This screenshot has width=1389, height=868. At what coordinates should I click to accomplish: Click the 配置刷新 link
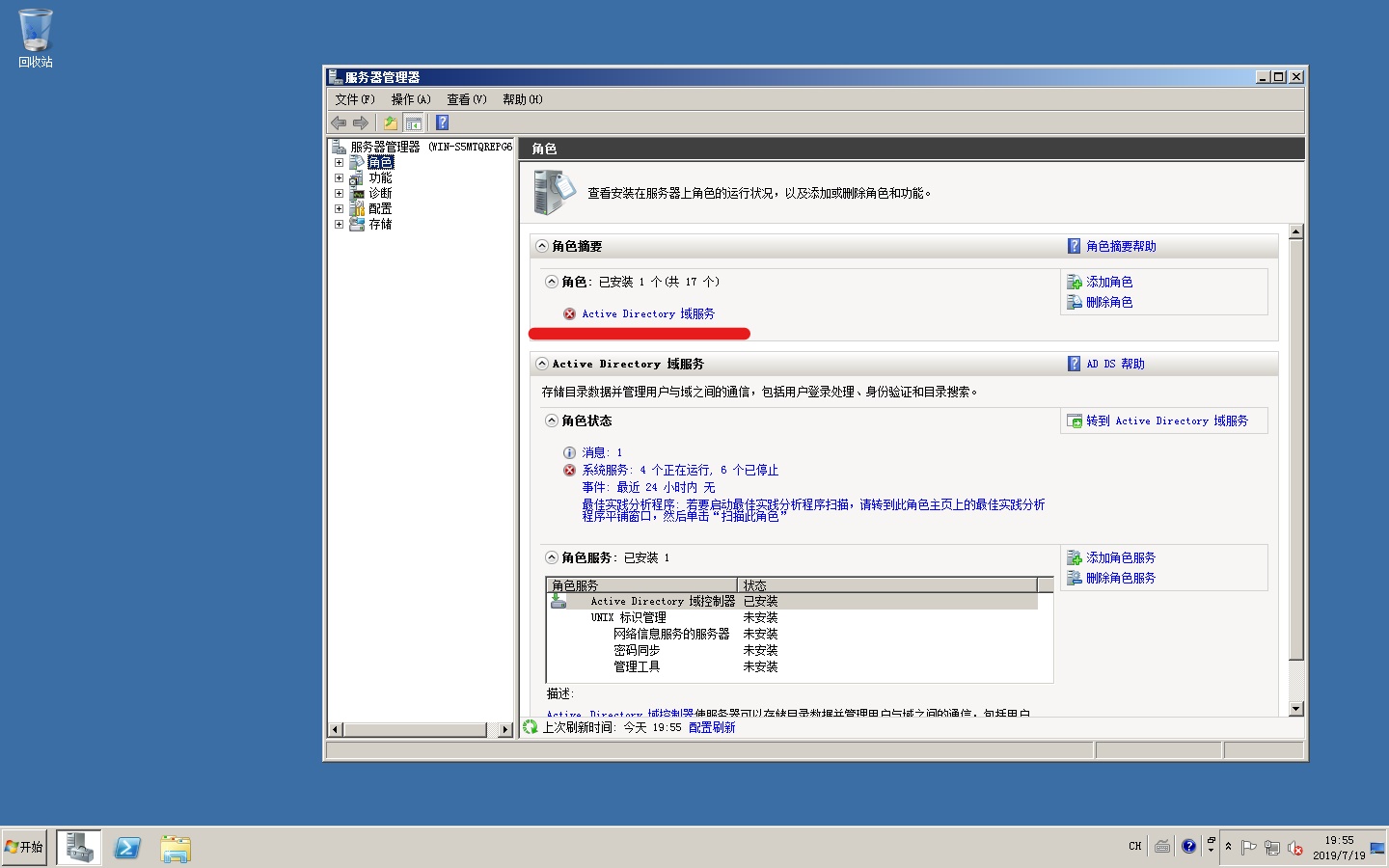[x=712, y=727]
